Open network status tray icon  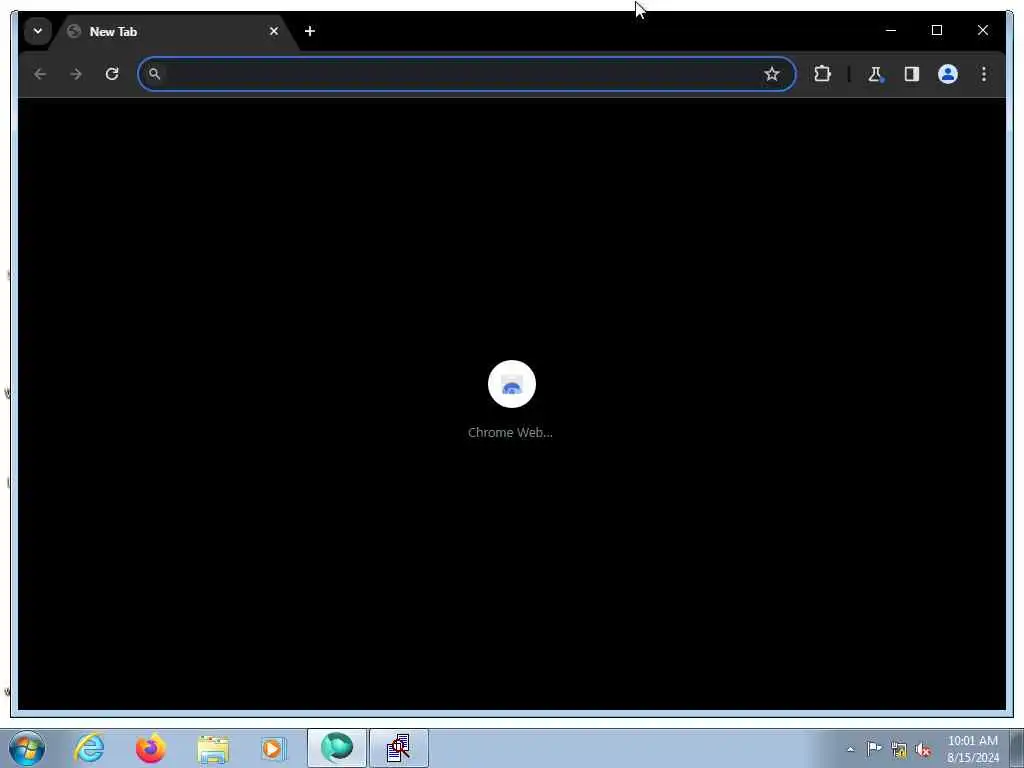click(899, 750)
